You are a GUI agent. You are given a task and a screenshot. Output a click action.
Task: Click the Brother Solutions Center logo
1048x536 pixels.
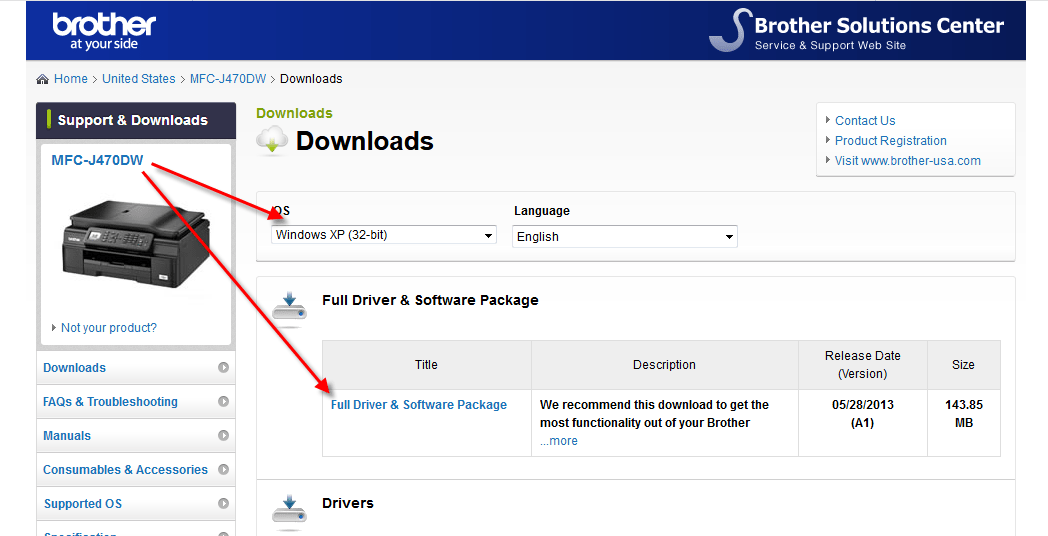point(856,31)
